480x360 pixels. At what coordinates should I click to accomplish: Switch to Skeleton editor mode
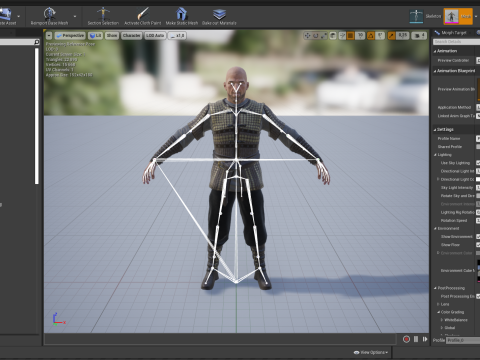(416, 16)
